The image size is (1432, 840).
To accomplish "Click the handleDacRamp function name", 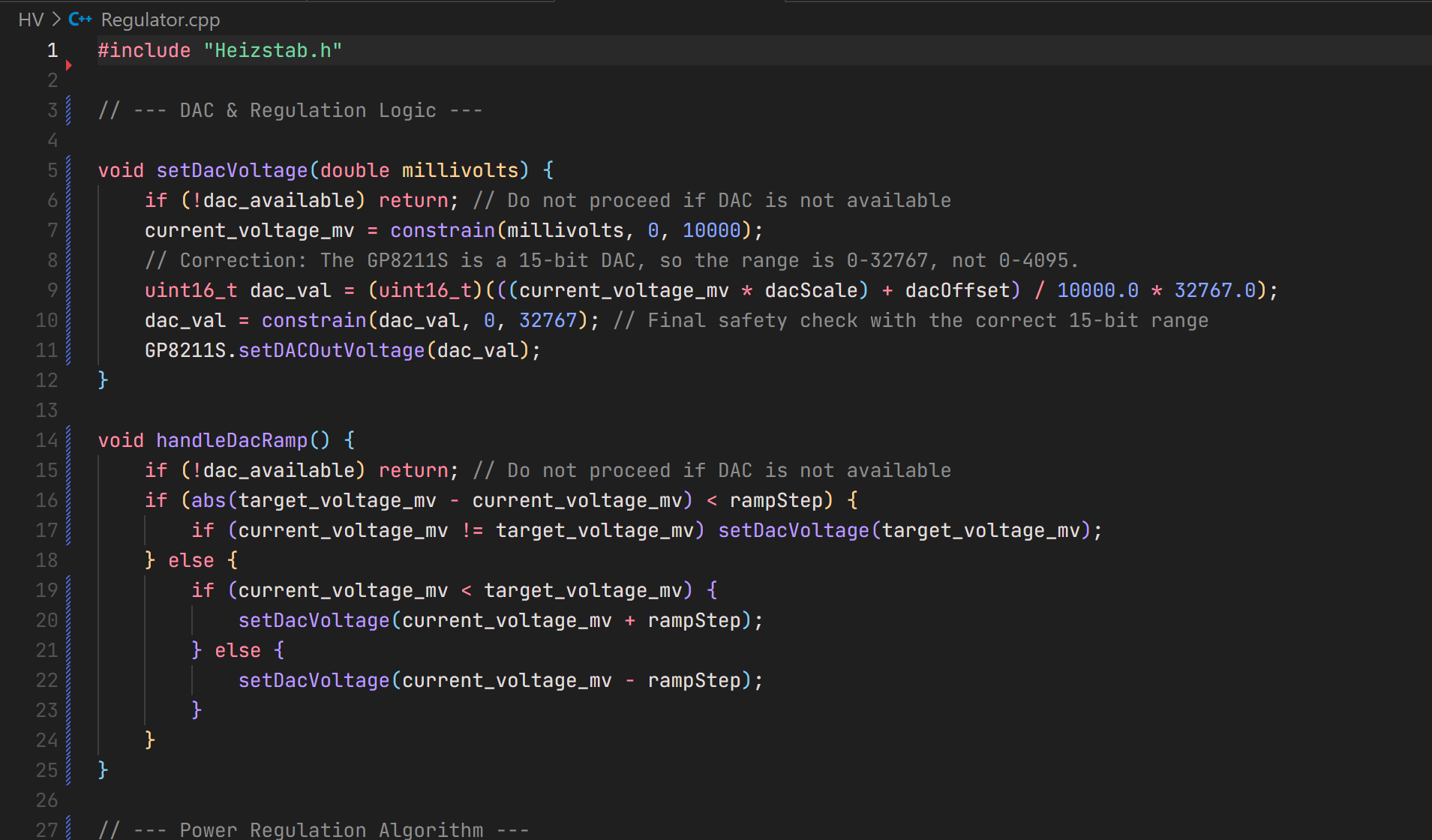I will (232, 440).
